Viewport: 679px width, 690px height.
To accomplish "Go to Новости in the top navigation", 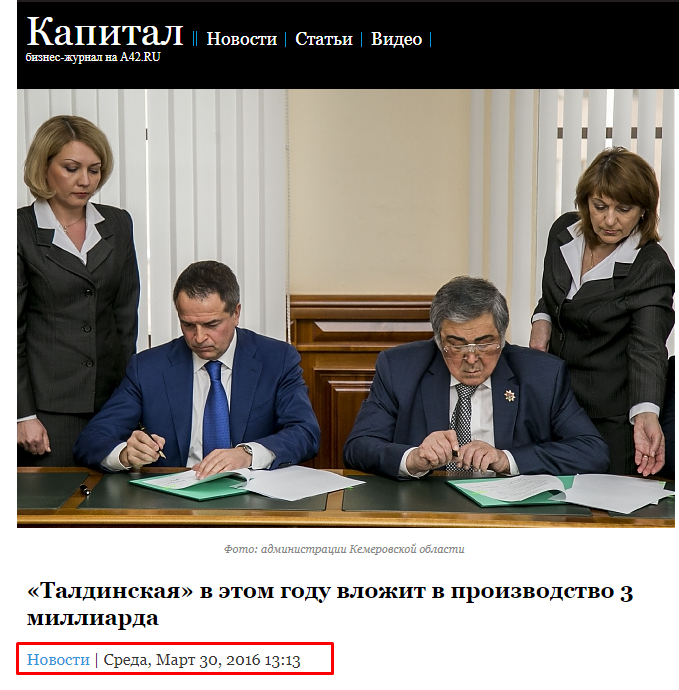I will (242, 39).
